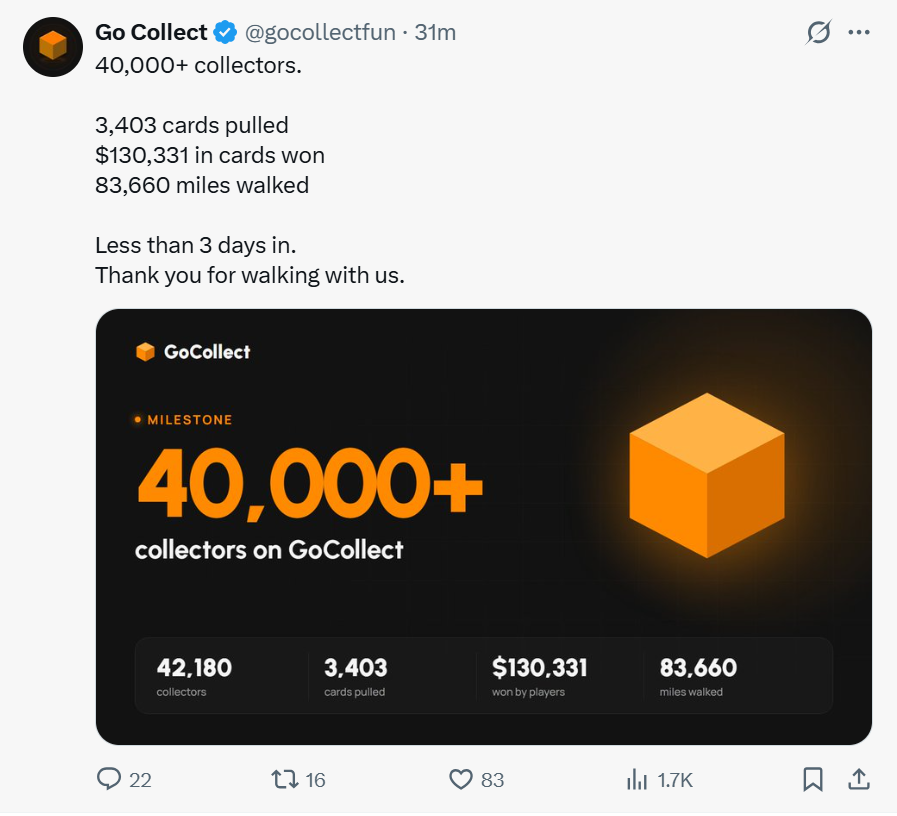
Task: Repost this tweet using the retweet icon
Action: tap(284, 779)
